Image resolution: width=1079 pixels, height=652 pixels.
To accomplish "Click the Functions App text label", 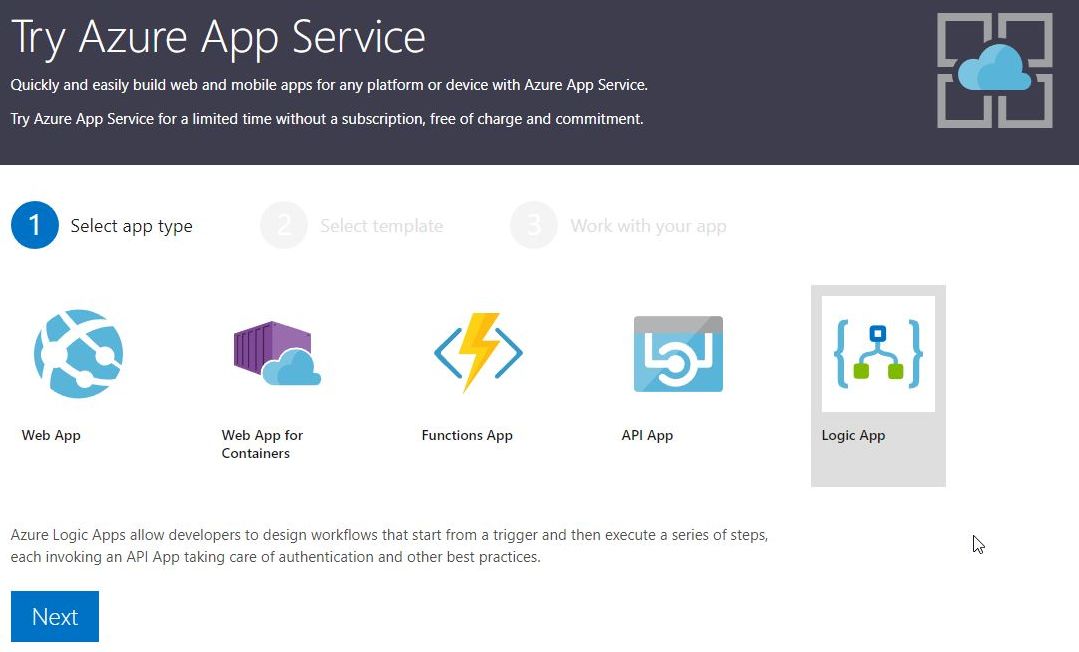I will (467, 435).
